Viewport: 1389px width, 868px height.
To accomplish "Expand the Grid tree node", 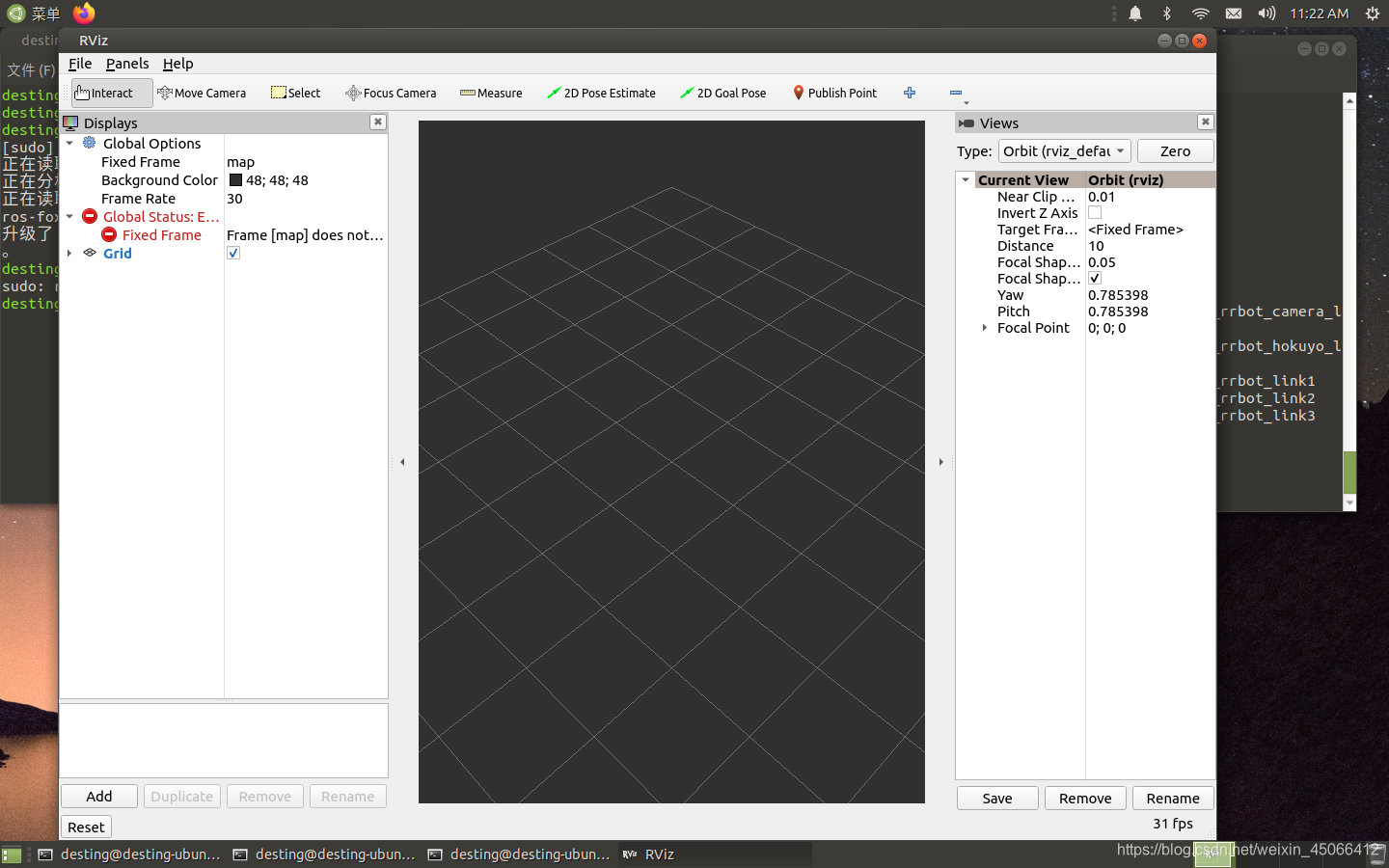I will click(69, 253).
